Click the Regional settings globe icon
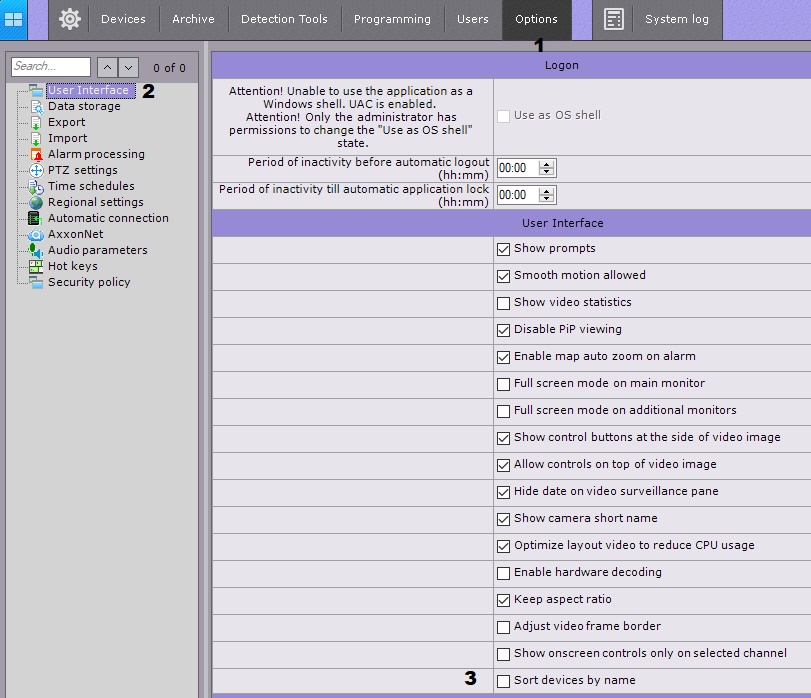Image resolution: width=811 pixels, height=698 pixels. click(x=36, y=202)
